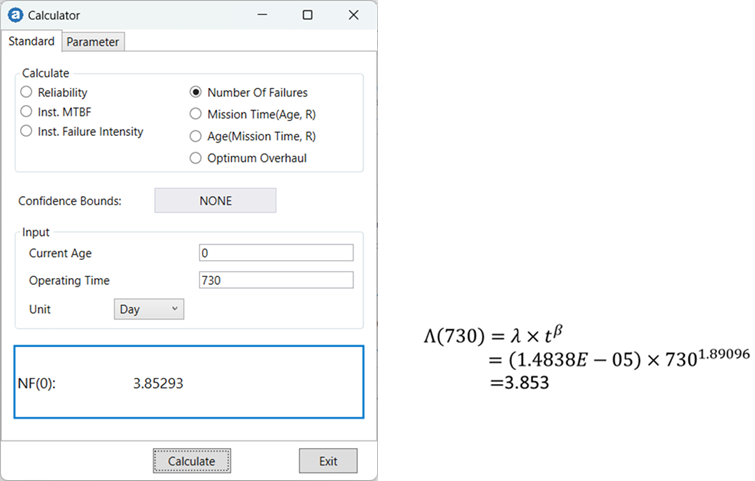Screen dimensions: 755x481
Task: Click the Calculator app icon in title bar
Action: (15, 15)
